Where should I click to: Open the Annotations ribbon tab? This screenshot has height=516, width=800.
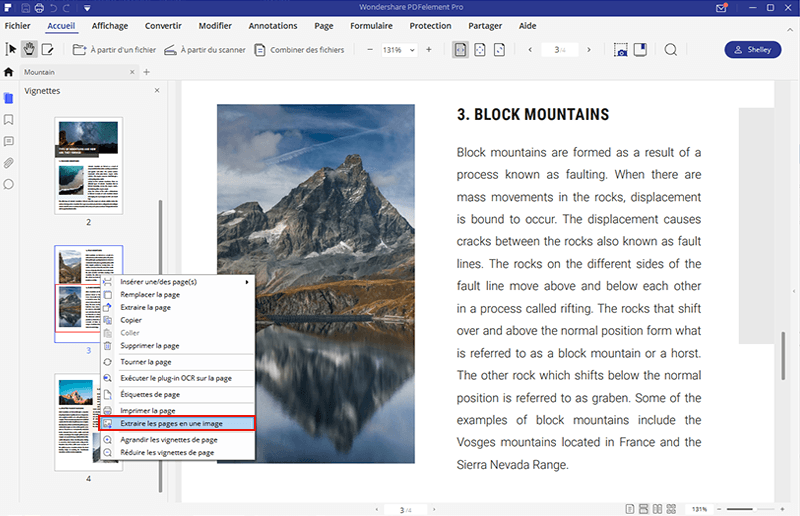click(x=273, y=26)
